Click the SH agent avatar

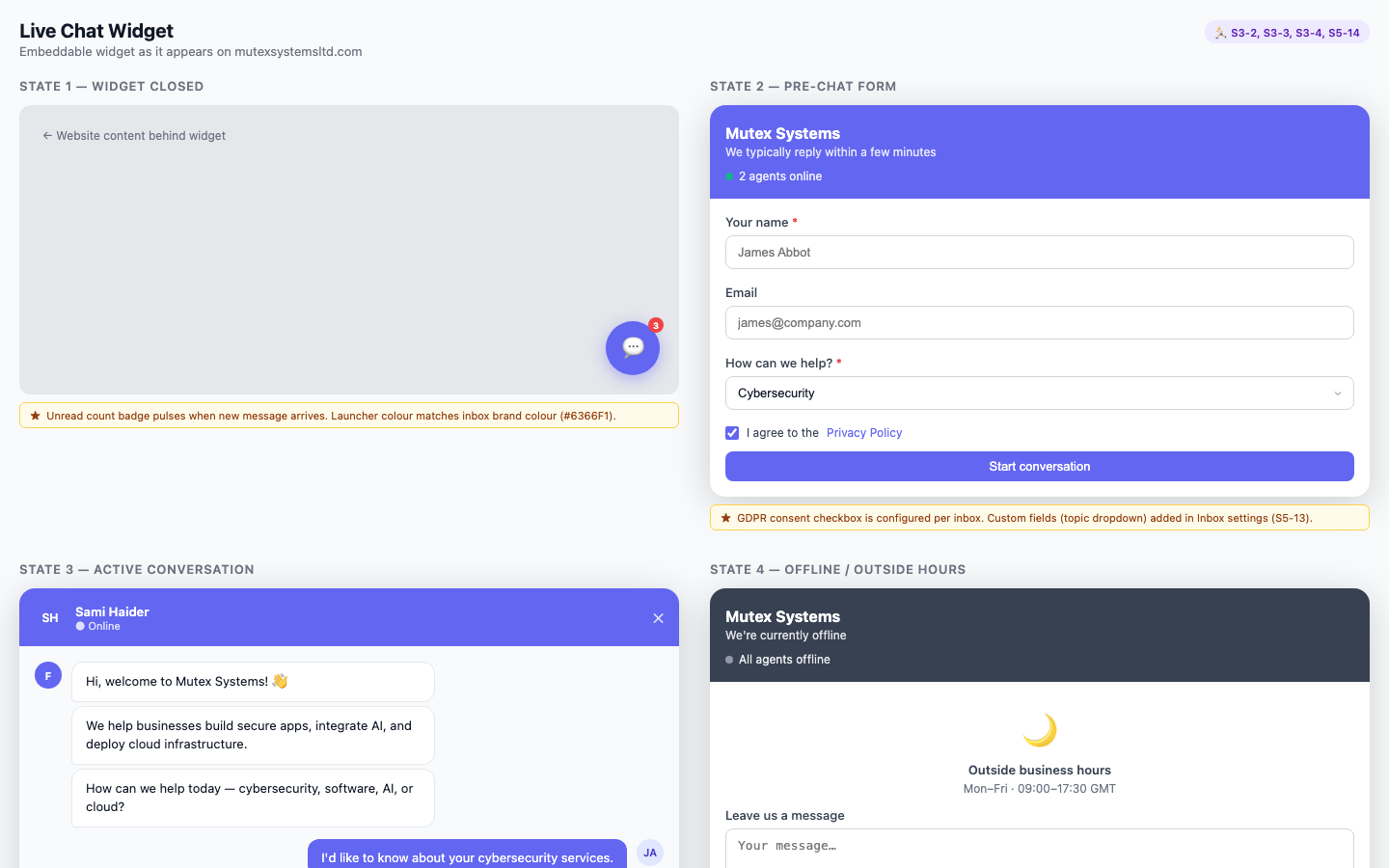50,618
